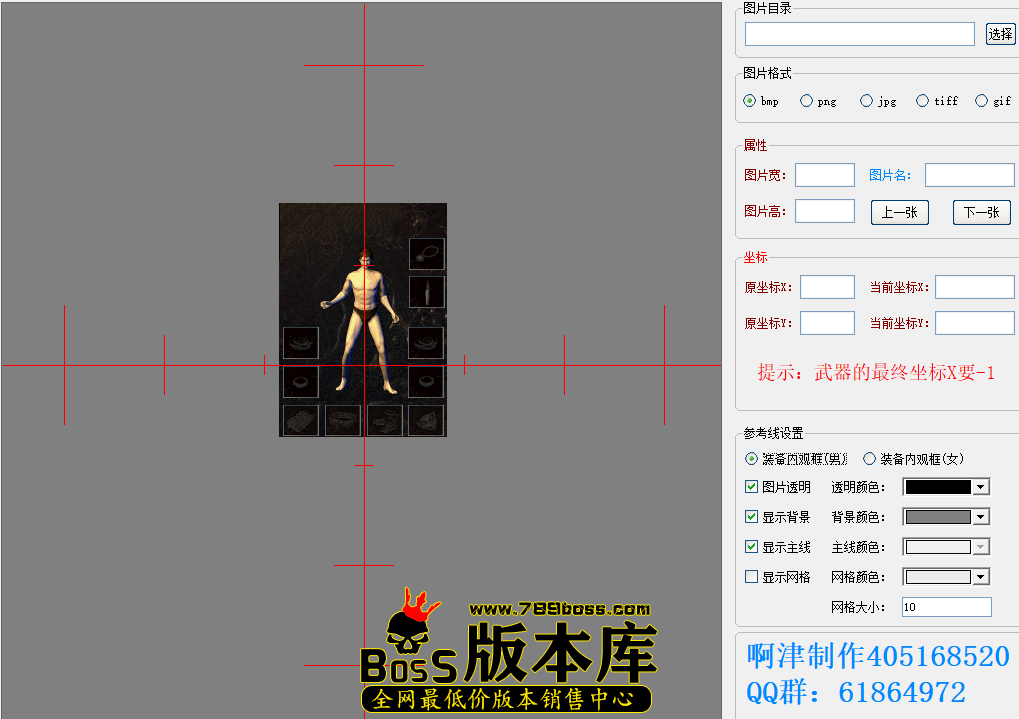Select the belt slot in the bottom row
1019x719 pixels.
pyautogui.click(x=343, y=420)
